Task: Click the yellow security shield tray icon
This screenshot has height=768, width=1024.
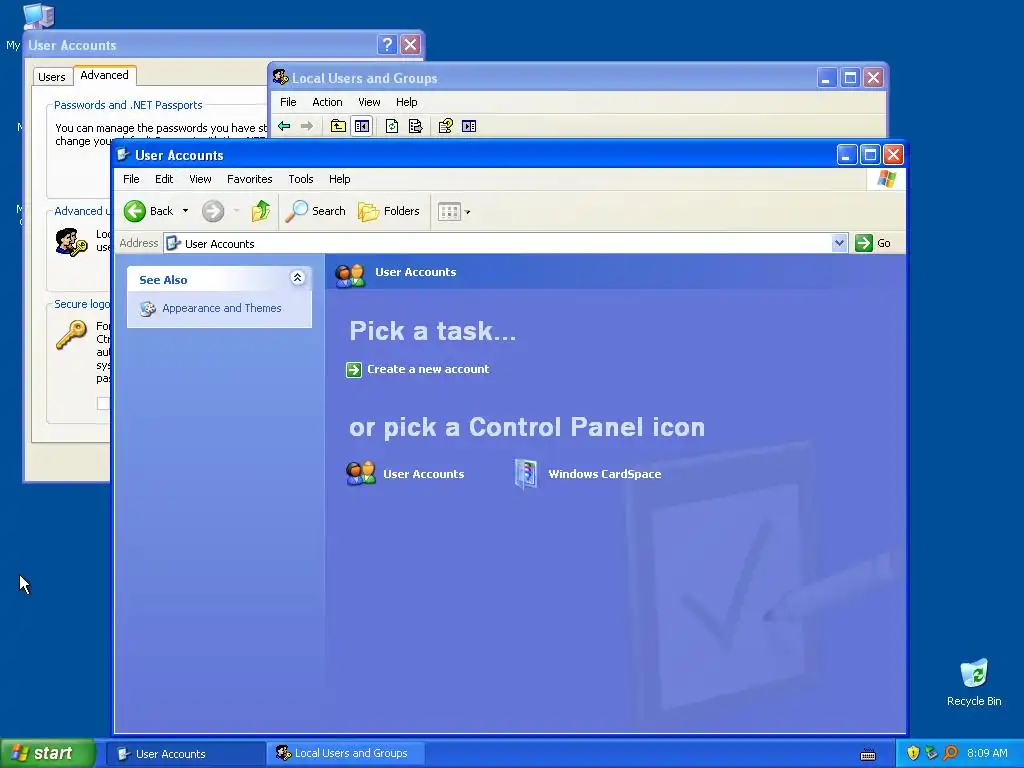Action: tap(913, 753)
